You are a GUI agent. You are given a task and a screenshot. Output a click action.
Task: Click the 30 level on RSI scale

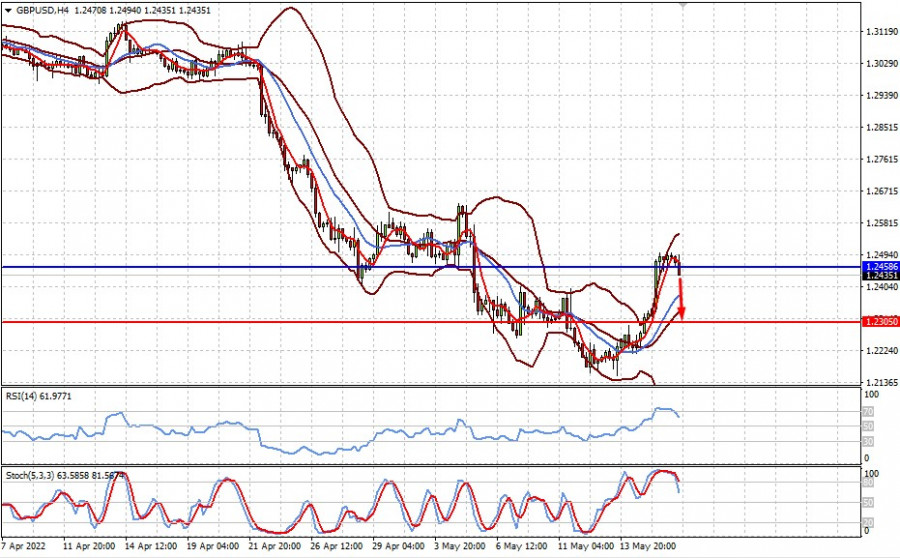point(868,442)
